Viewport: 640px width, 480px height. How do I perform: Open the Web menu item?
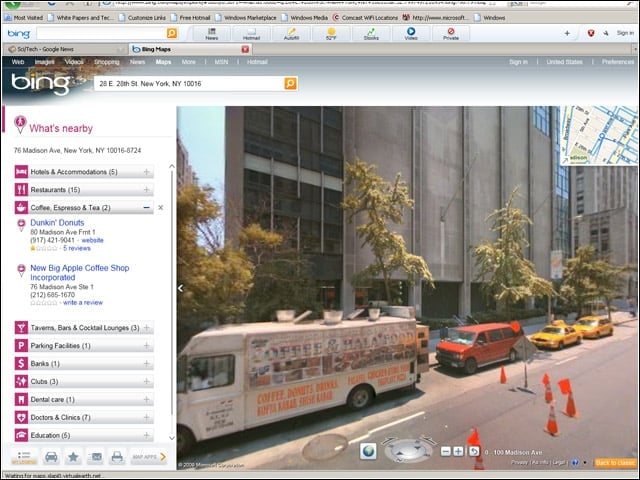coord(18,62)
